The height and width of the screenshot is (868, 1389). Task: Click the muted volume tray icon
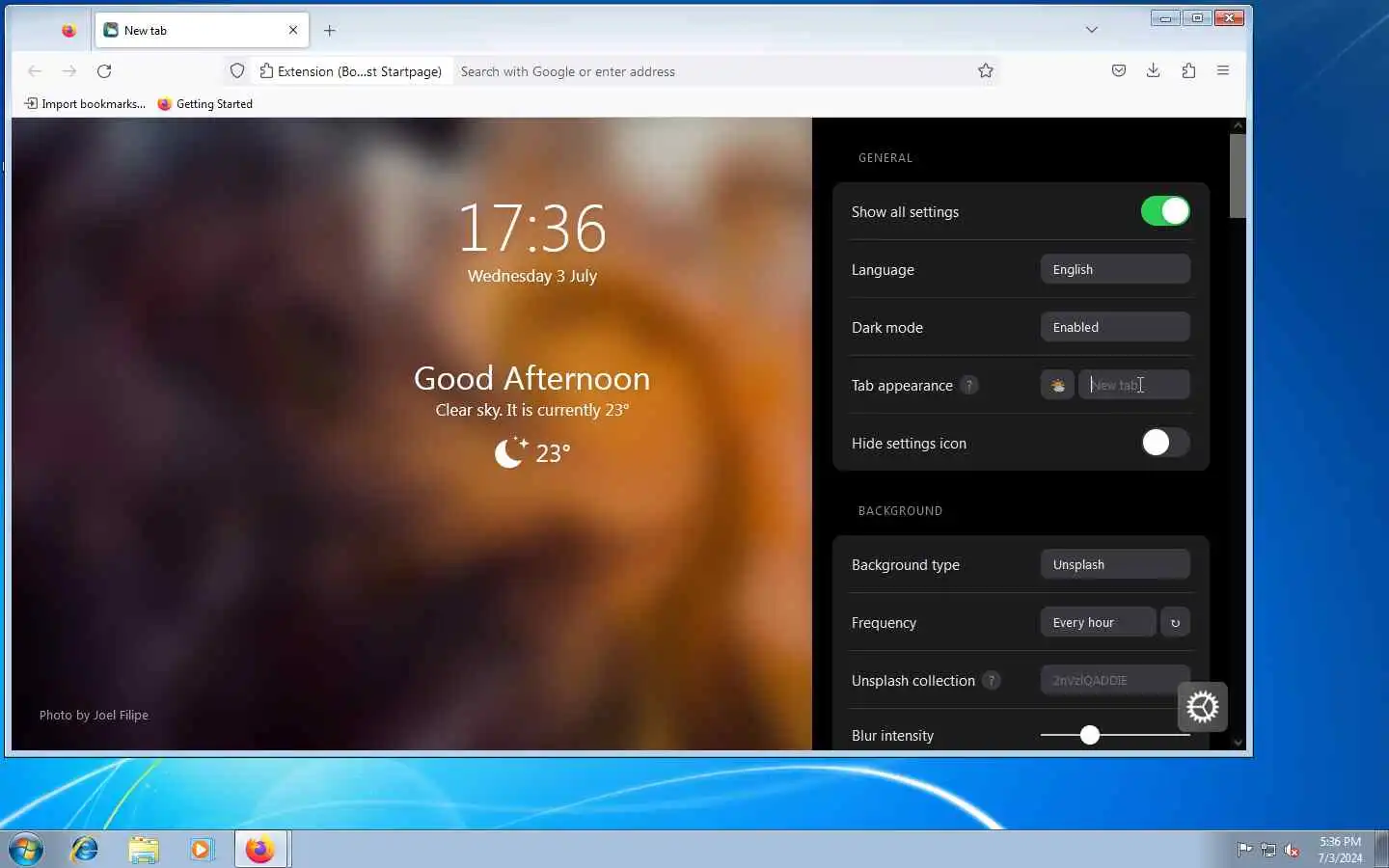pyautogui.click(x=1292, y=850)
